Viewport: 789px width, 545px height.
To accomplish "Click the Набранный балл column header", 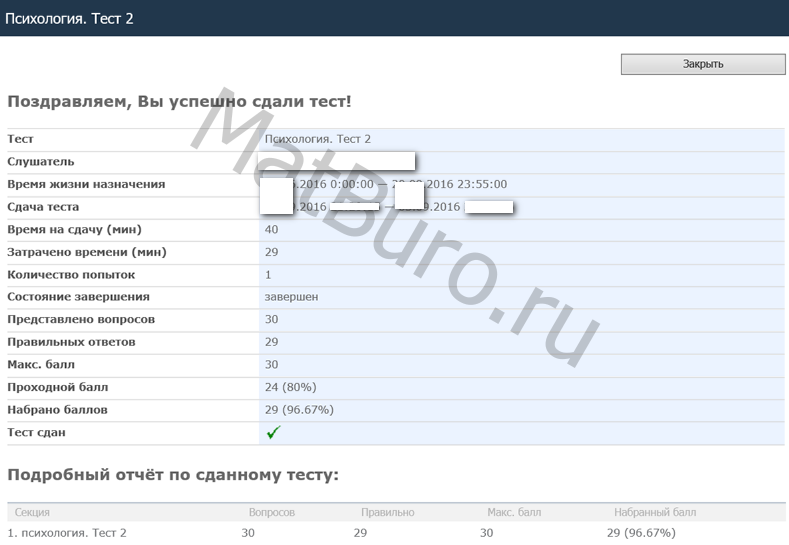I will pyautogui.click(x=655, y=512).
